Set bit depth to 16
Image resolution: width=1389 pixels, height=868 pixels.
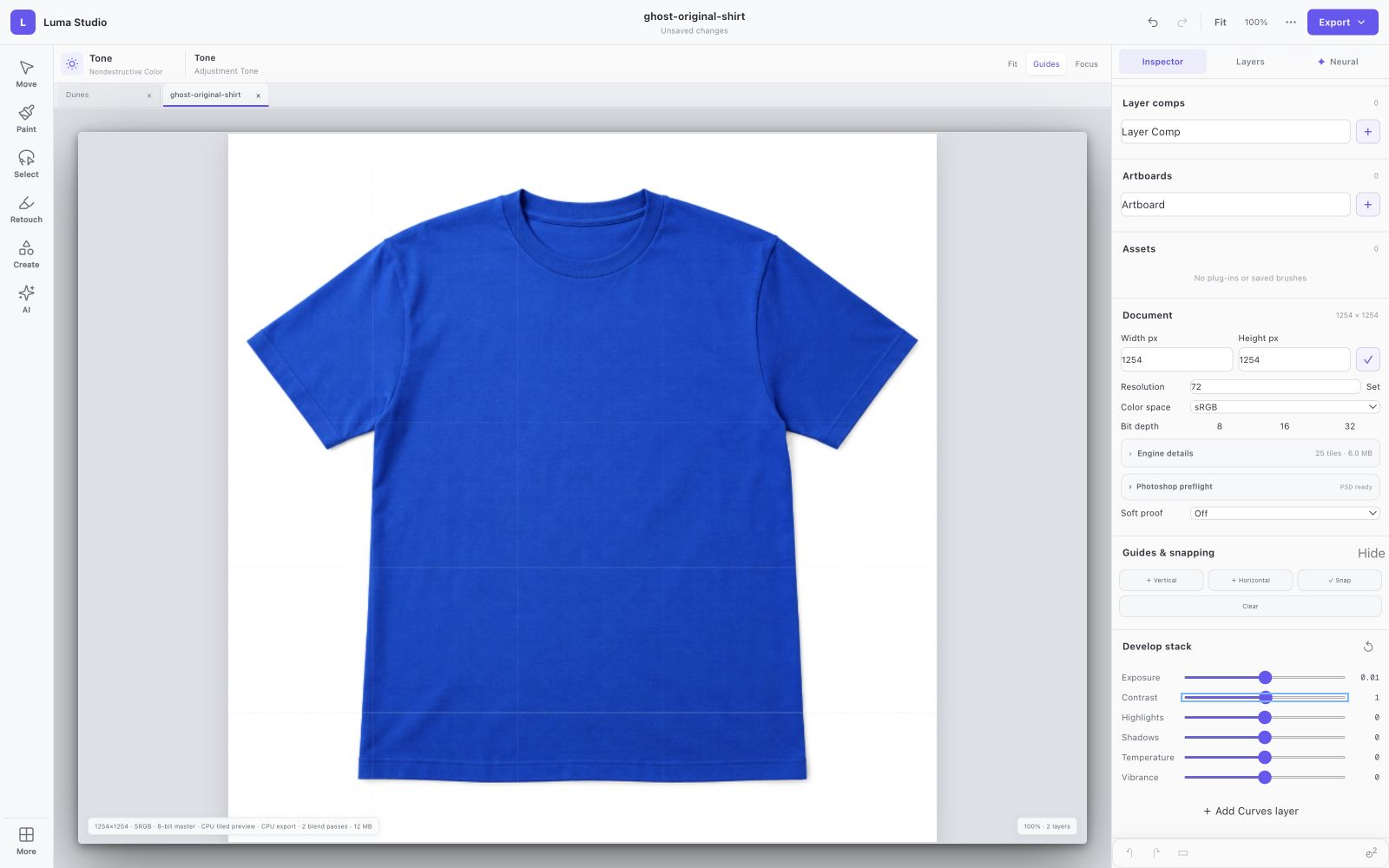(1285, 426)
